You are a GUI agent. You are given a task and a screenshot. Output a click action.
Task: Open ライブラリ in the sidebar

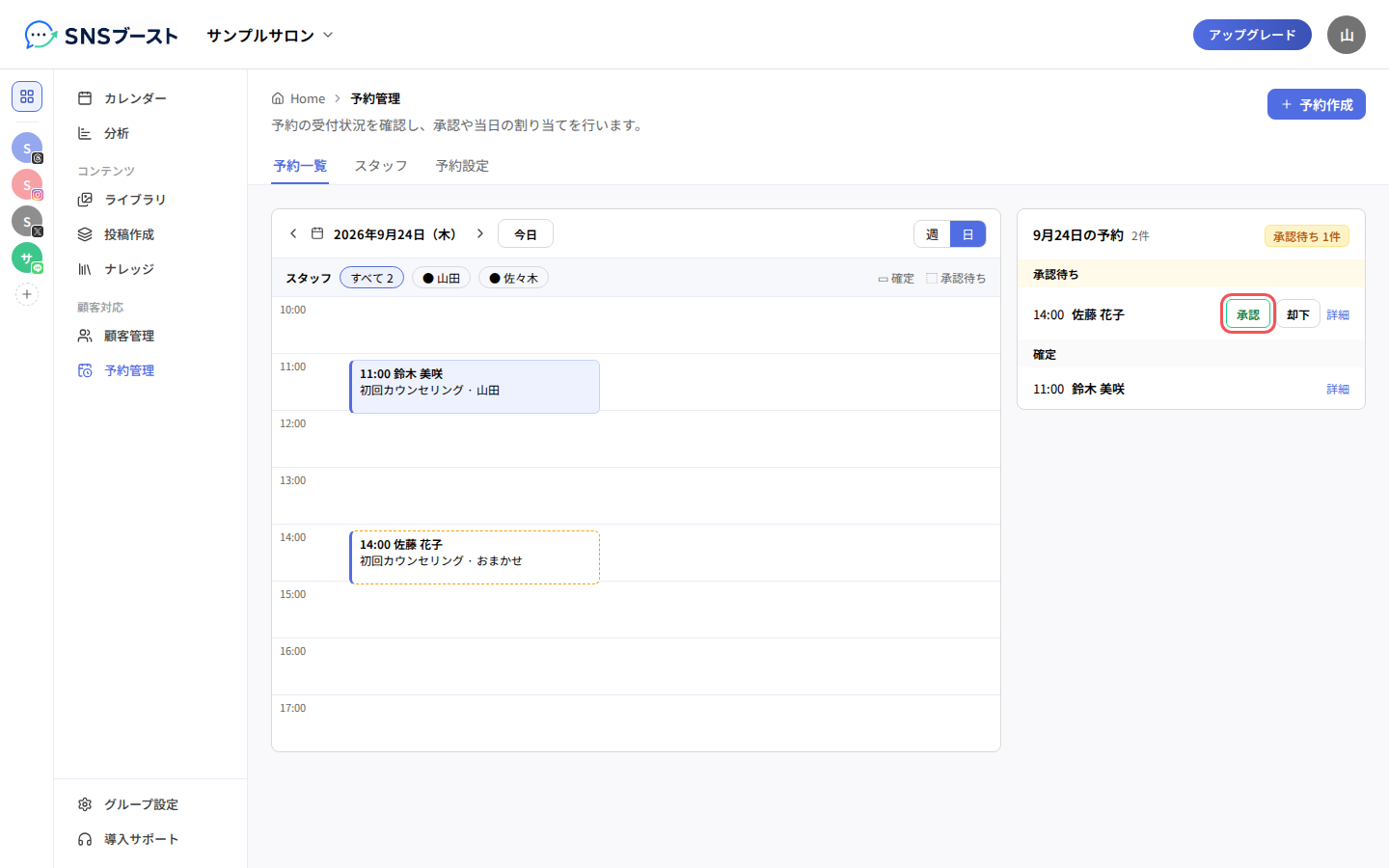click(150, 200)
